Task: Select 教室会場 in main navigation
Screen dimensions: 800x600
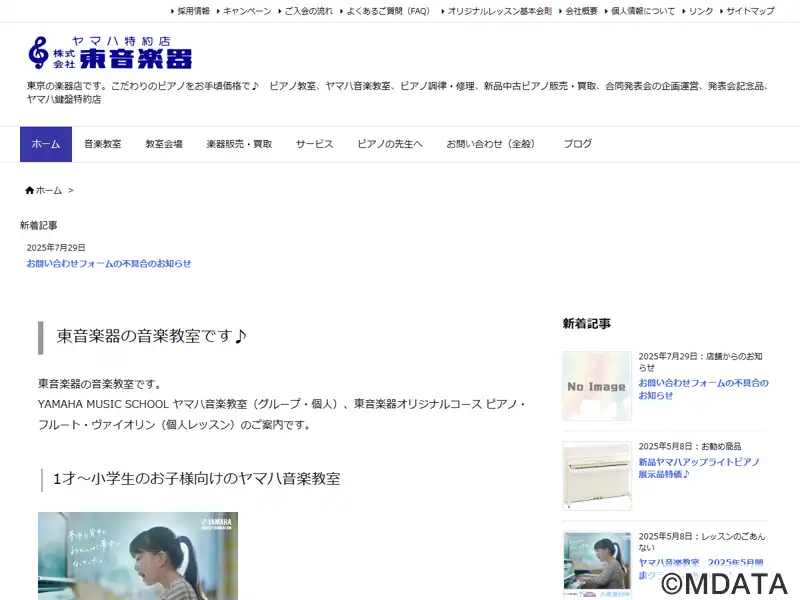Action: 164,144
